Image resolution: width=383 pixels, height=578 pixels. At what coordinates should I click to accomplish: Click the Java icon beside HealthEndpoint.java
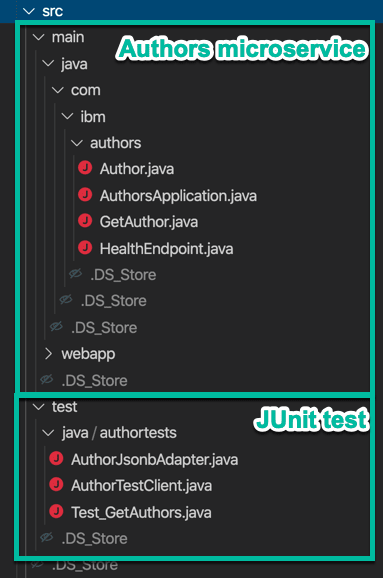tap(85, 248)
